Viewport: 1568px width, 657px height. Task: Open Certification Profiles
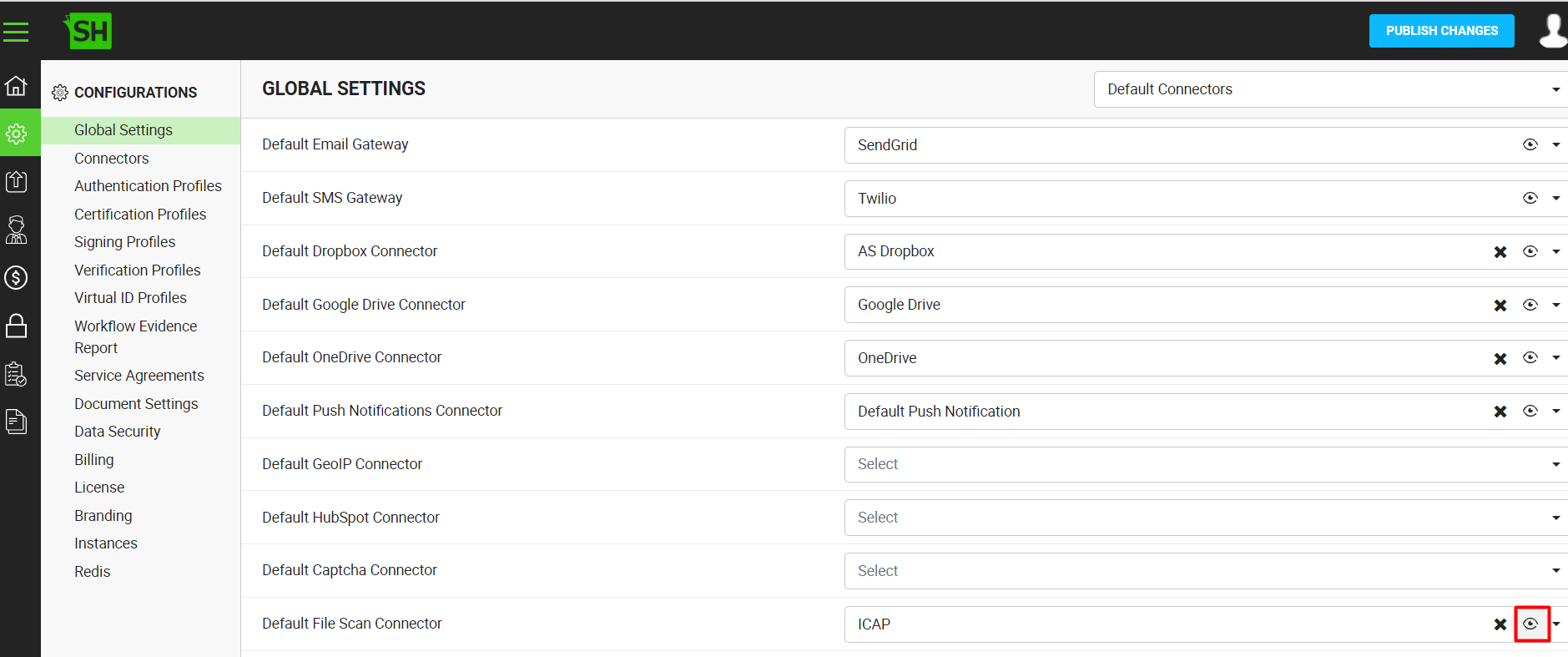(x=140, y=215)
